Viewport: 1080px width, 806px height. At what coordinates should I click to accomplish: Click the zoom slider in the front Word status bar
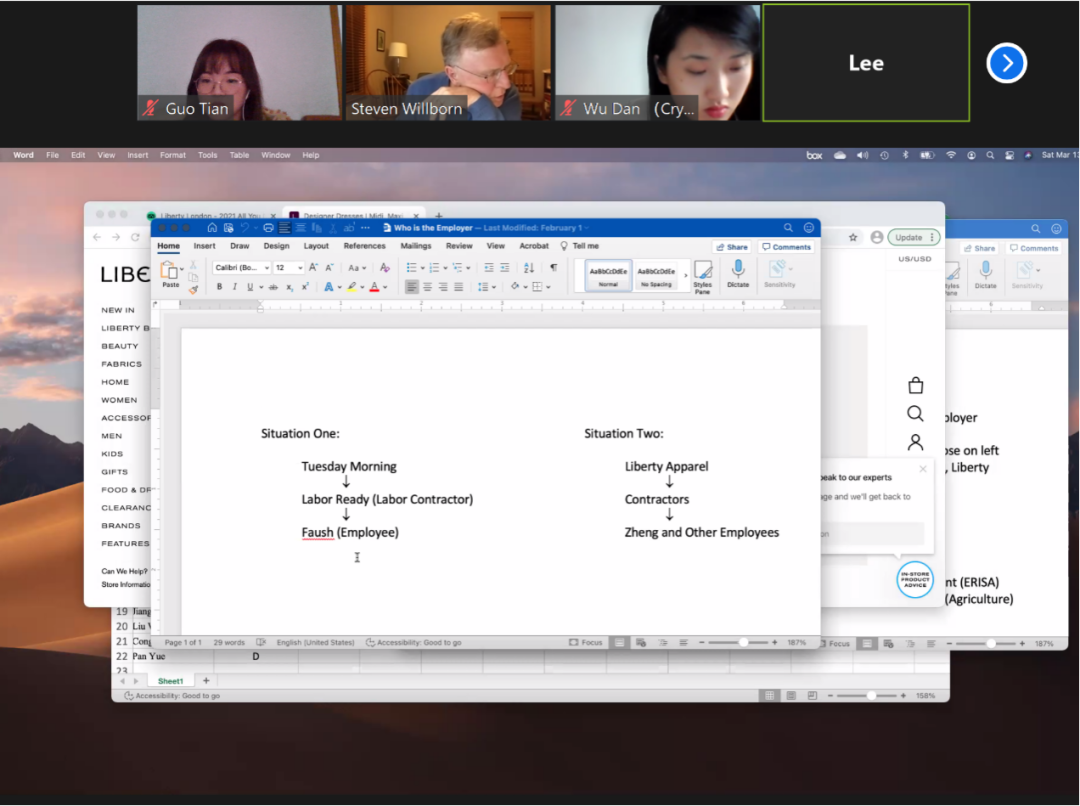738,642
